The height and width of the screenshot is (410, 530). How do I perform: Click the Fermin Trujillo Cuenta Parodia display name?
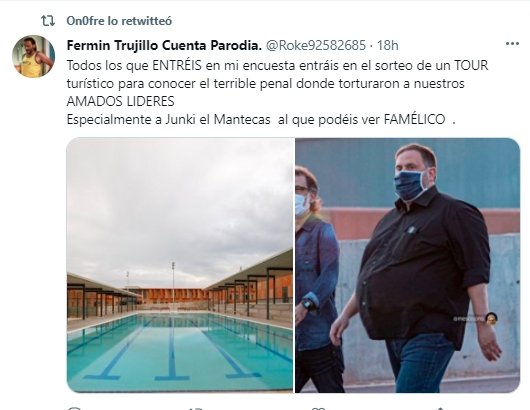(x=164, y=45)
